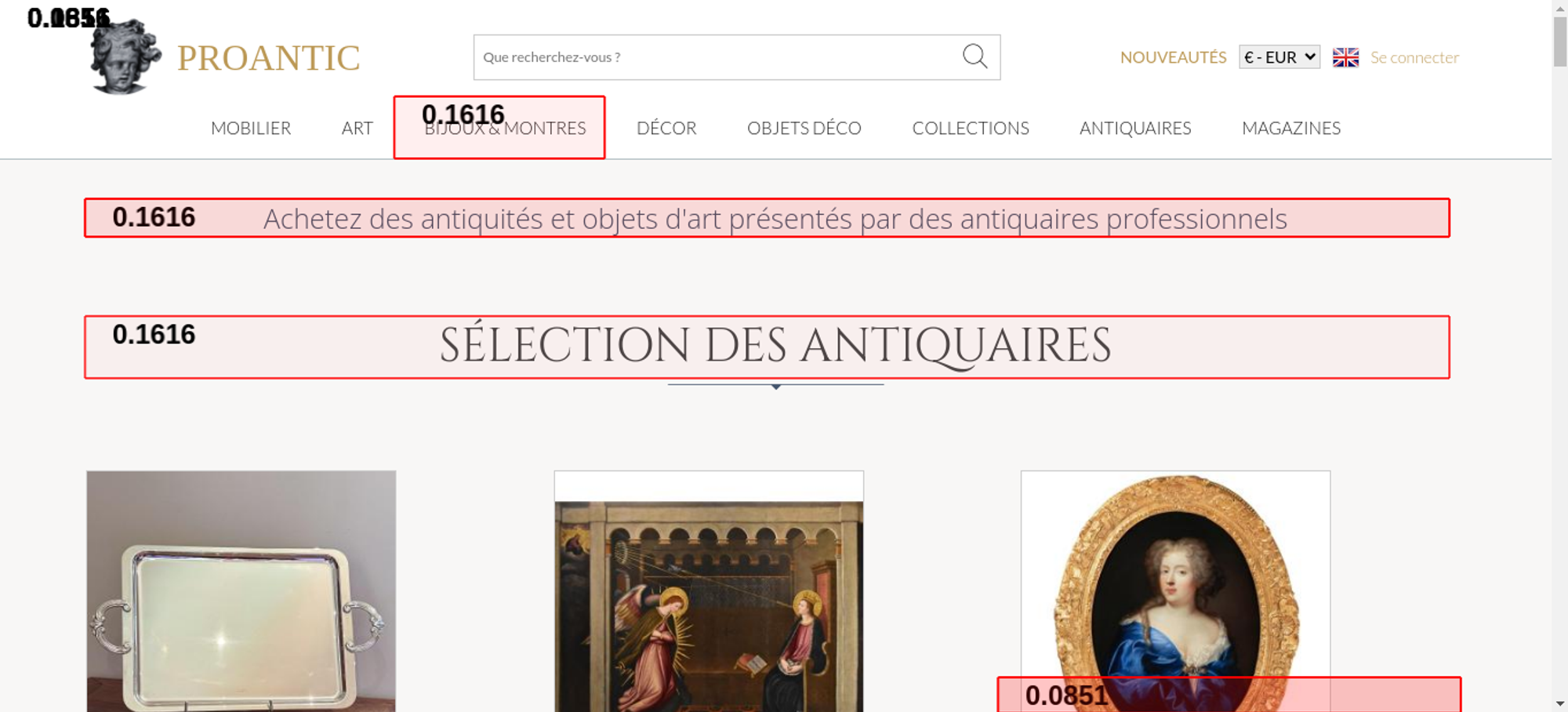Open the Décor menu
The width and height of the screenshot is (1568, 712).
pyautogui.click(x=666, y=128)
